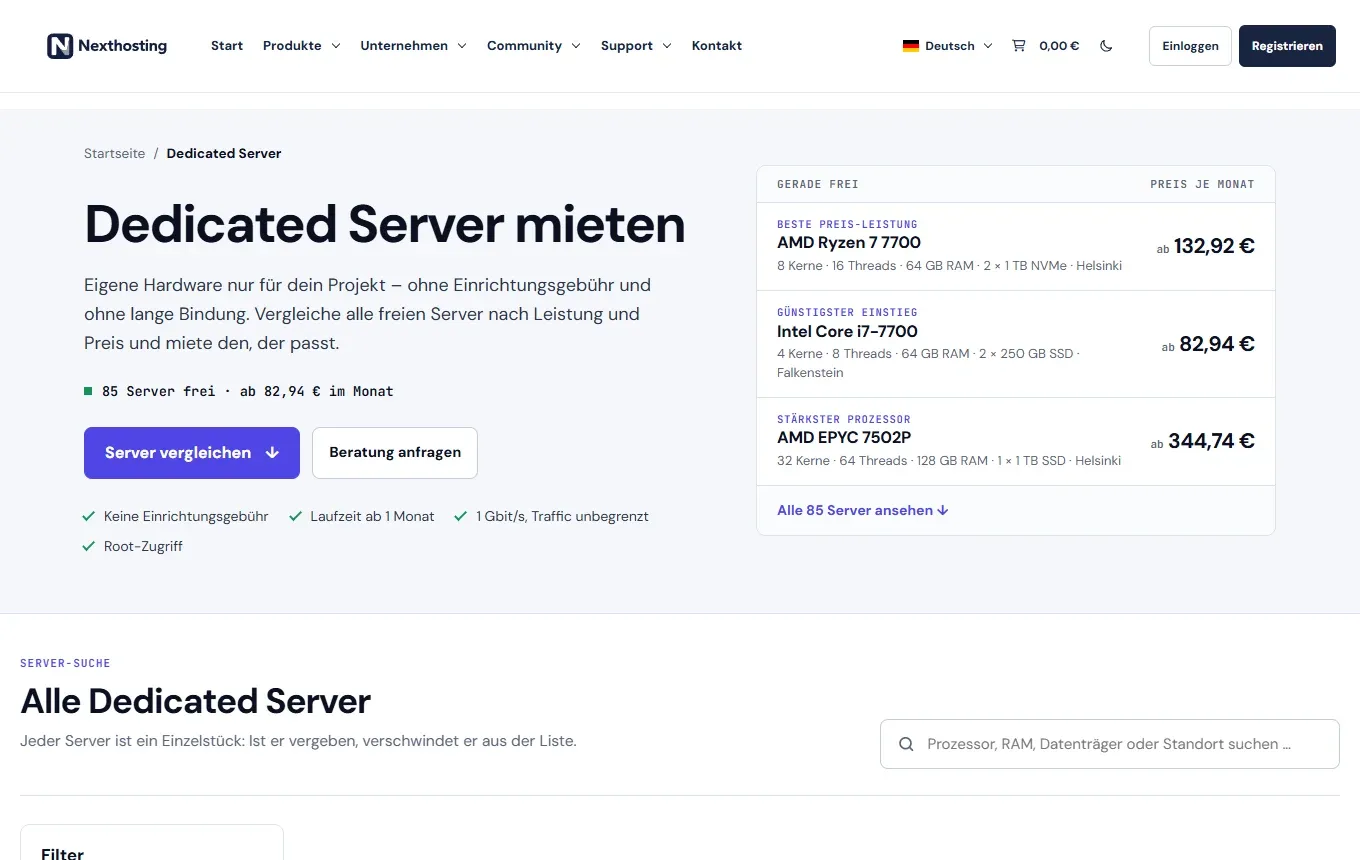
Task: Click the '85 Server frei' status text
Action: 158,391
